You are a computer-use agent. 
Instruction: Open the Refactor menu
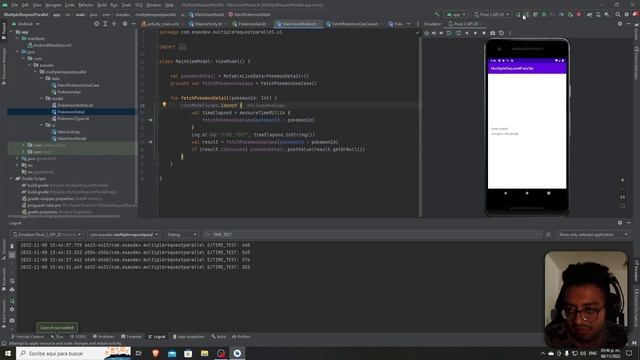point(86,5)
